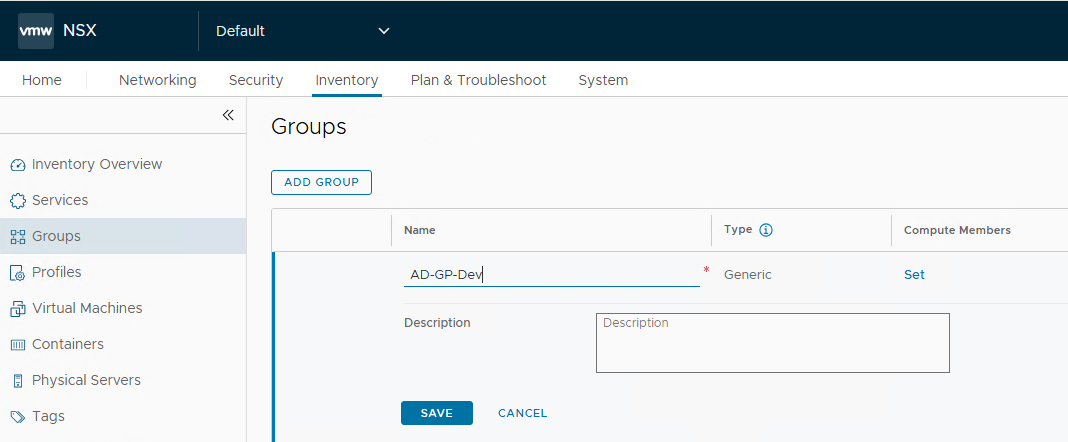This screenshot has width=1068, height=442.
Task: Open the Security tab
Action: pyautogui.click(x=255, y=80)
